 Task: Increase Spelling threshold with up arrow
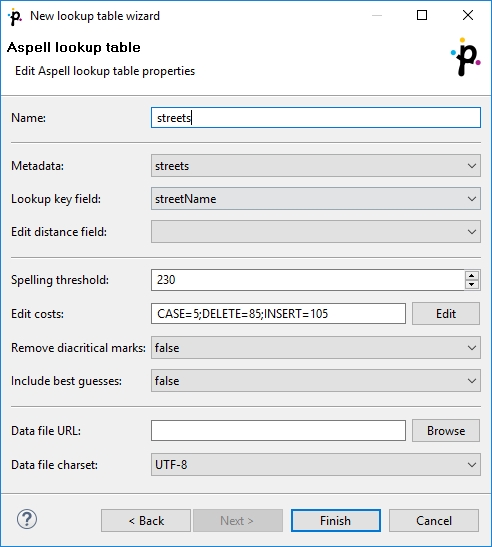tap(472, 276)
